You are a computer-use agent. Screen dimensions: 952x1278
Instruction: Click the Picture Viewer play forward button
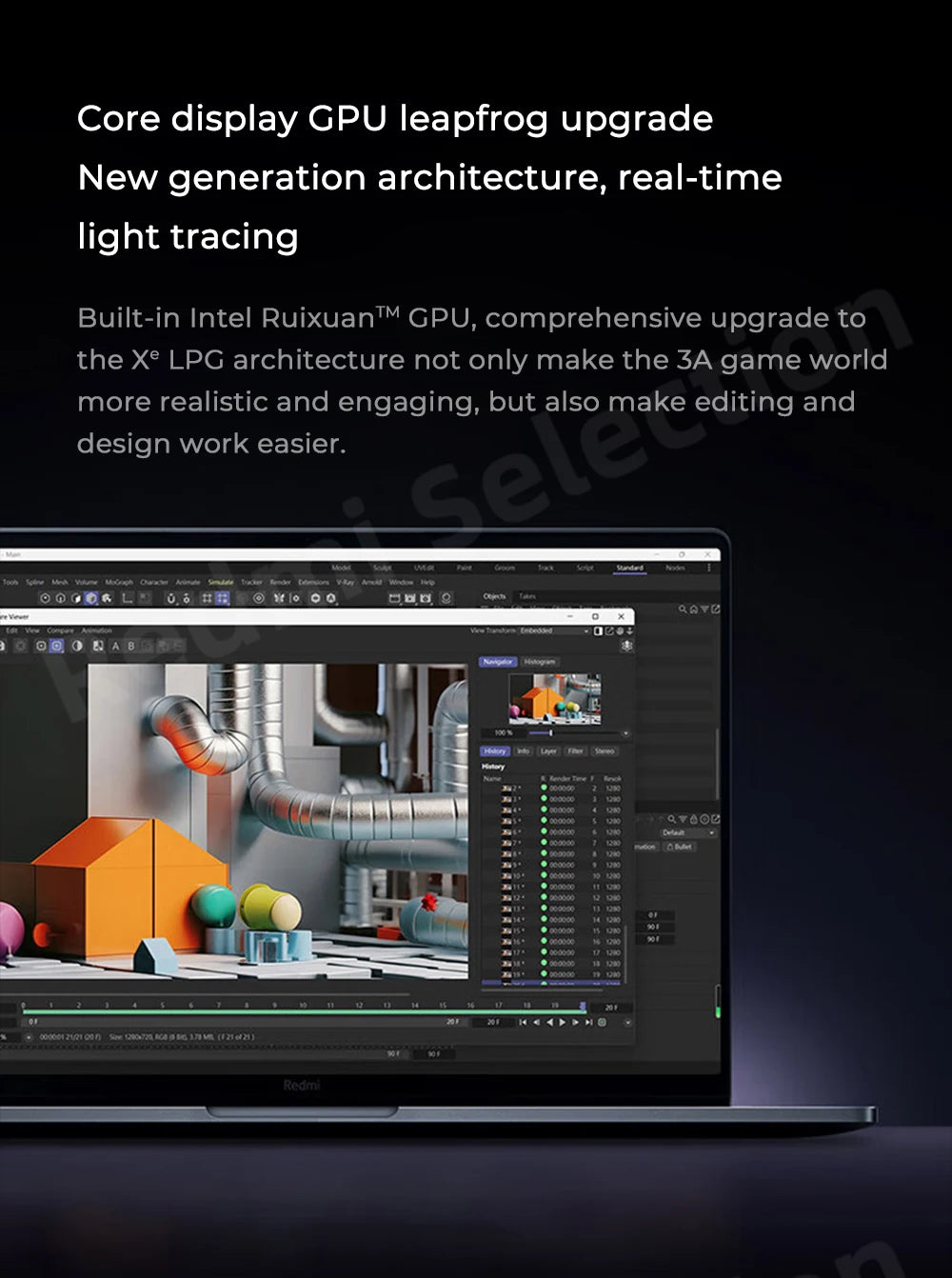562,1022
